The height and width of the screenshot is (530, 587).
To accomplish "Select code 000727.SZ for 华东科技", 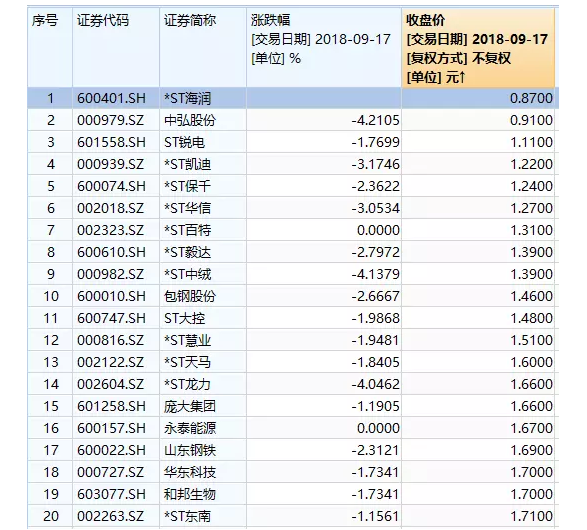I will pos(116,472).
